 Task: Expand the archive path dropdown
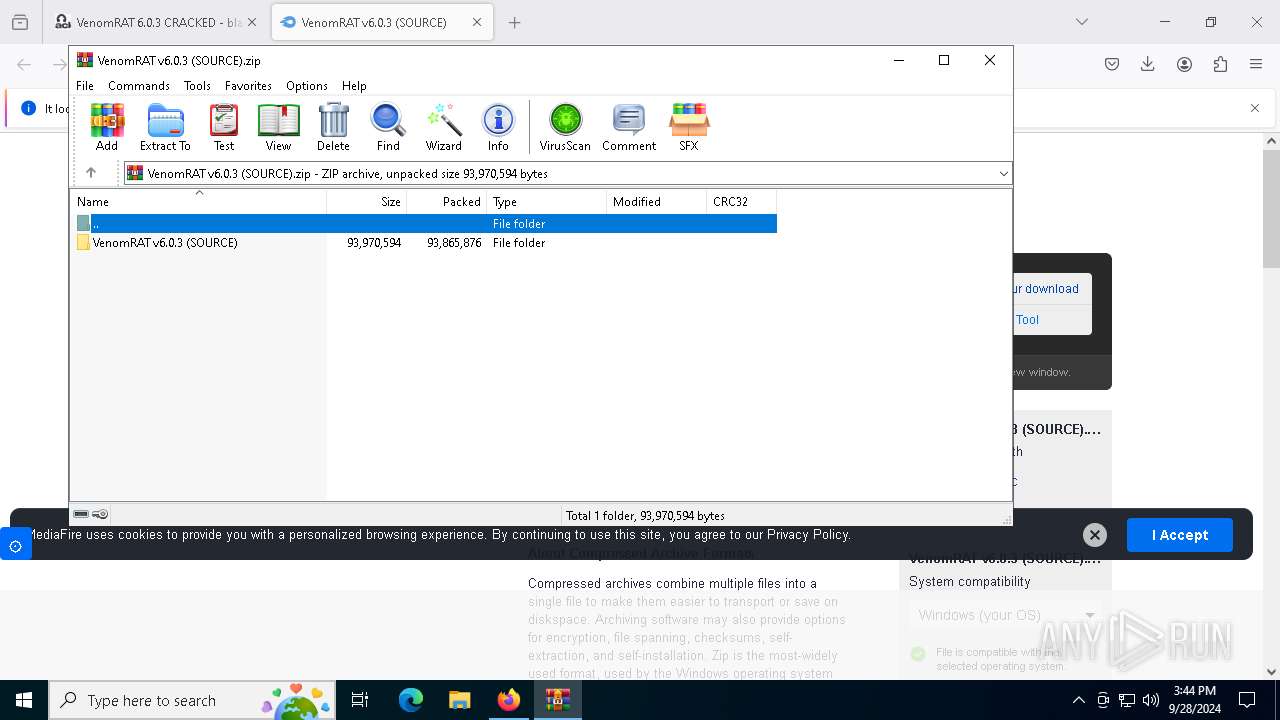(x=1003, y=174)
